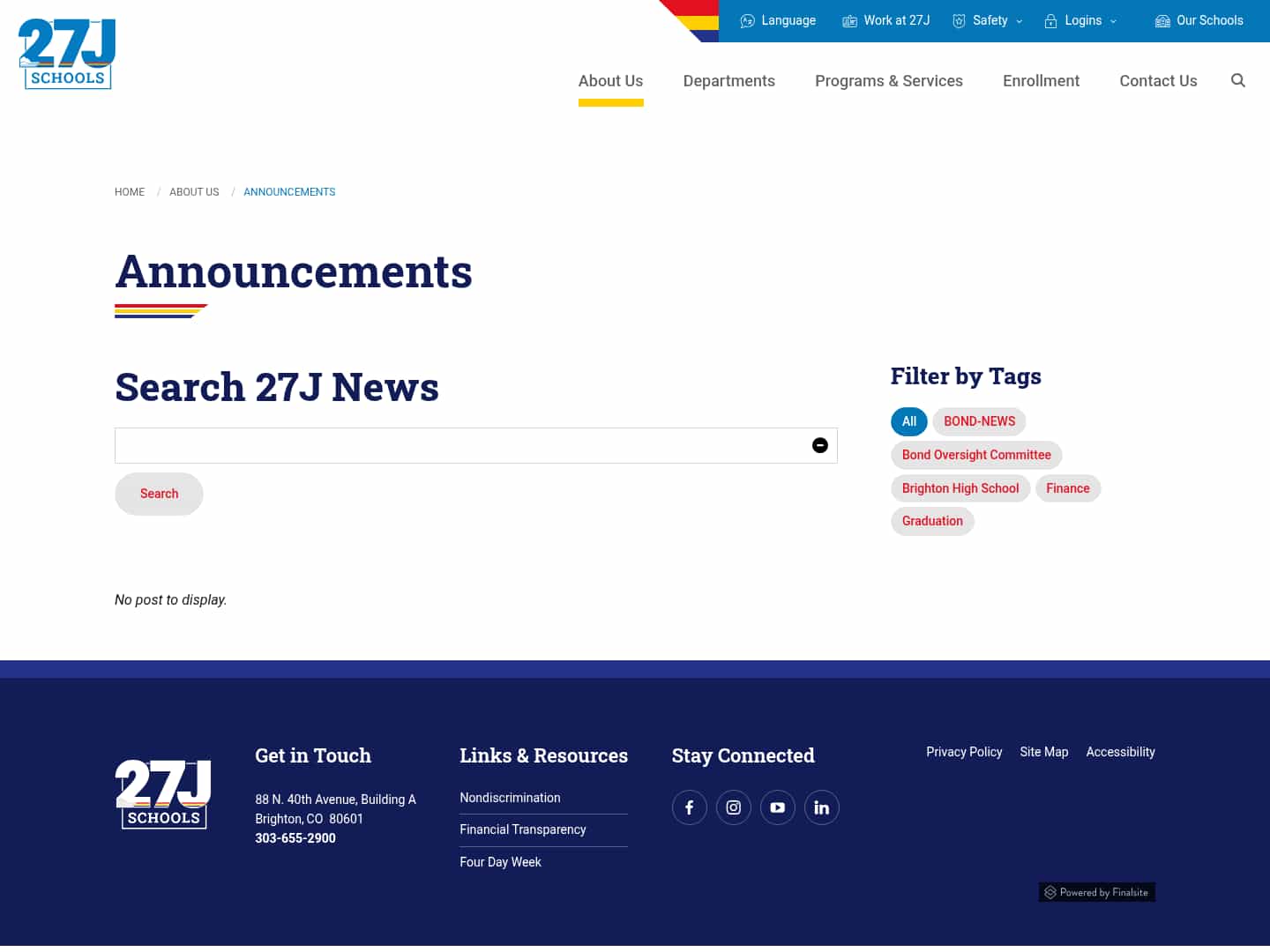Click the Search button under the news field
The image size is (1270, 952).
pyautogui.click(x=159, y=494)
